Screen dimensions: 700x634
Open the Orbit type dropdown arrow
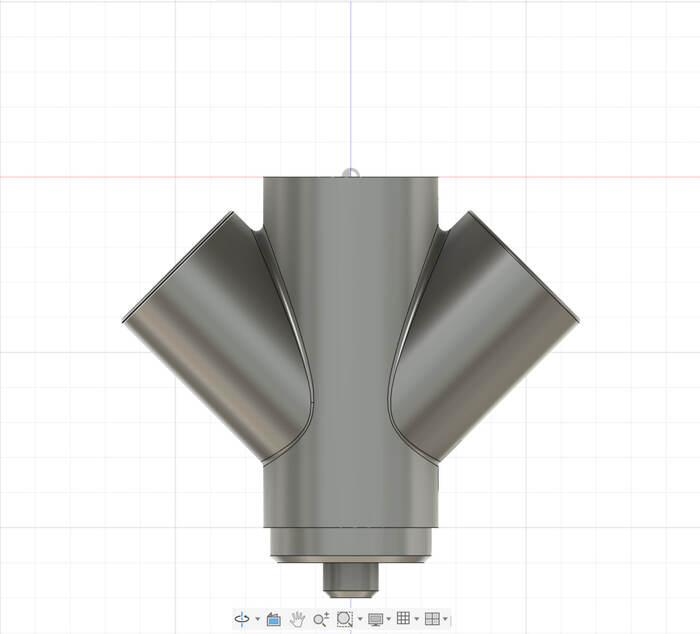(x=257, y=620)
